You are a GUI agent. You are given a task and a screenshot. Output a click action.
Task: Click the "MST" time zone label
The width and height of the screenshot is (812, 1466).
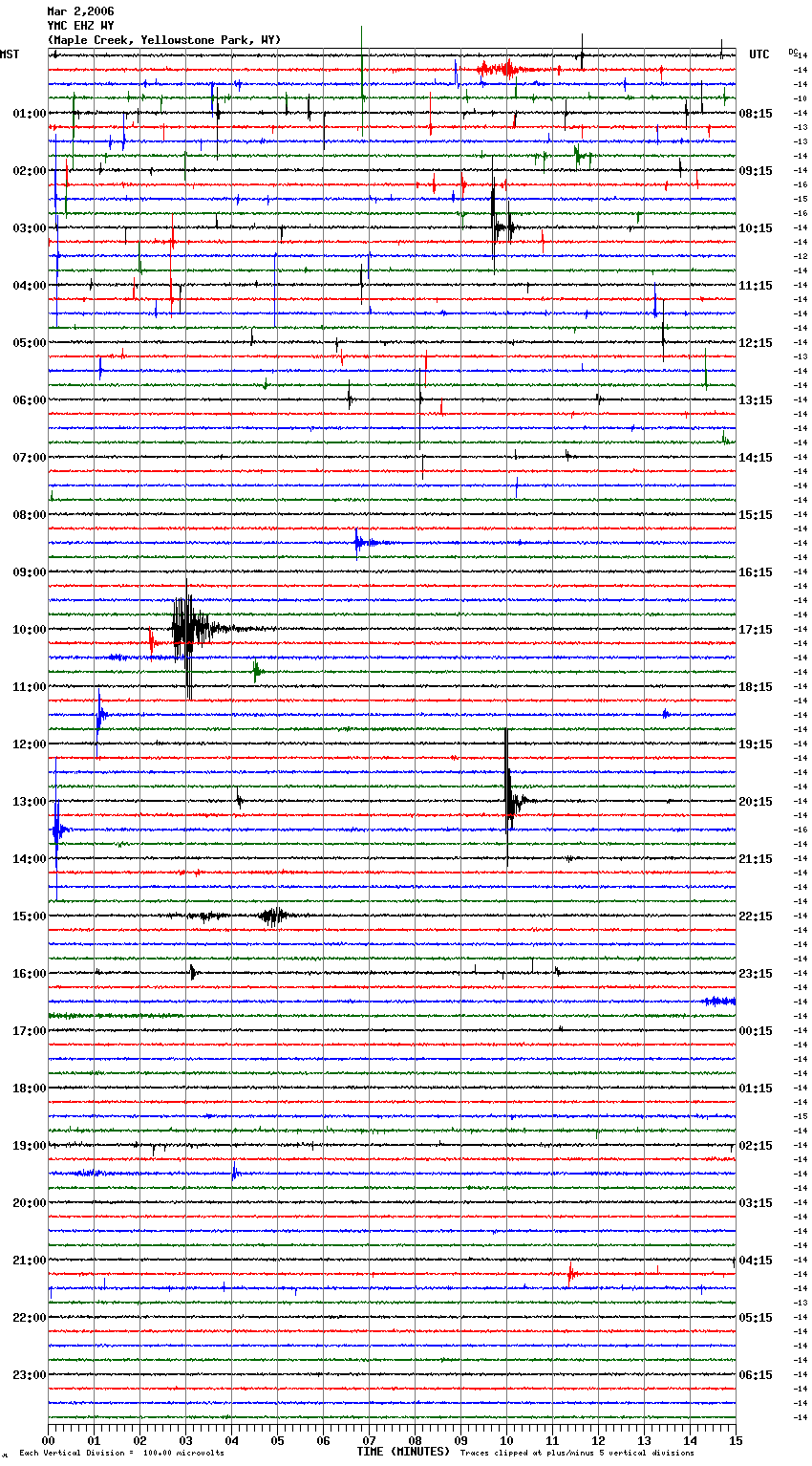pyautogui.click(x=10, y=54)
